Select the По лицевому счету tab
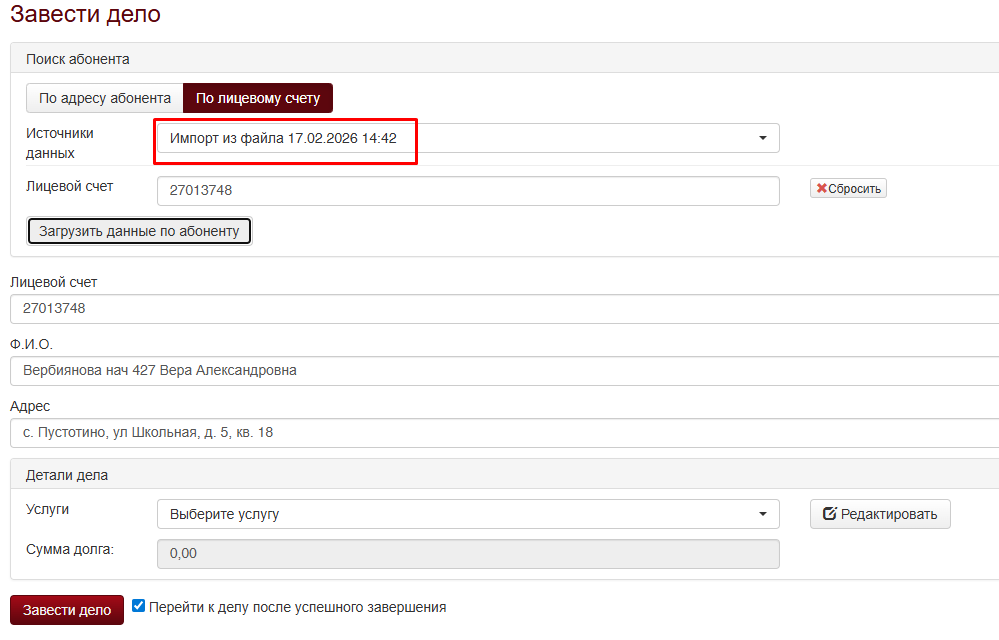The image size is (999, 640). pyautogui.click(x=258, y=98)
